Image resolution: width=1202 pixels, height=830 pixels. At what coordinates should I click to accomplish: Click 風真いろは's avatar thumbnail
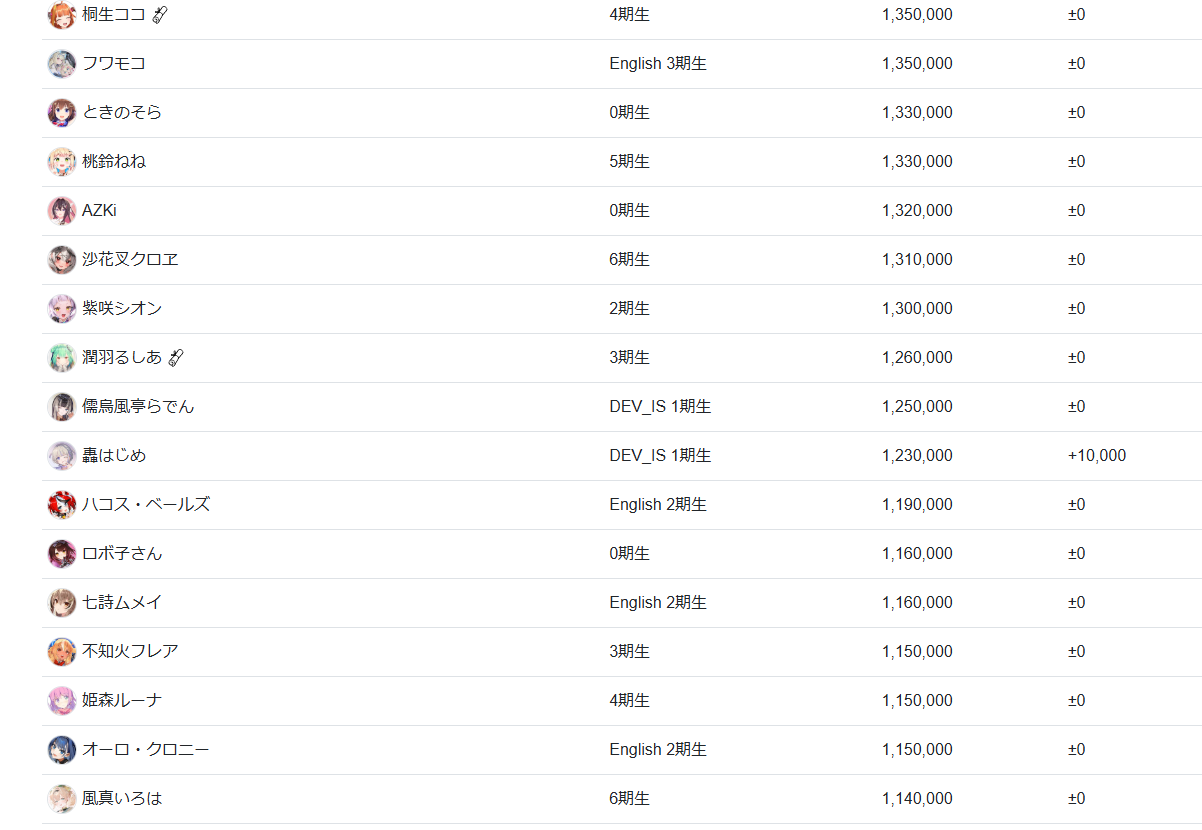62,799
